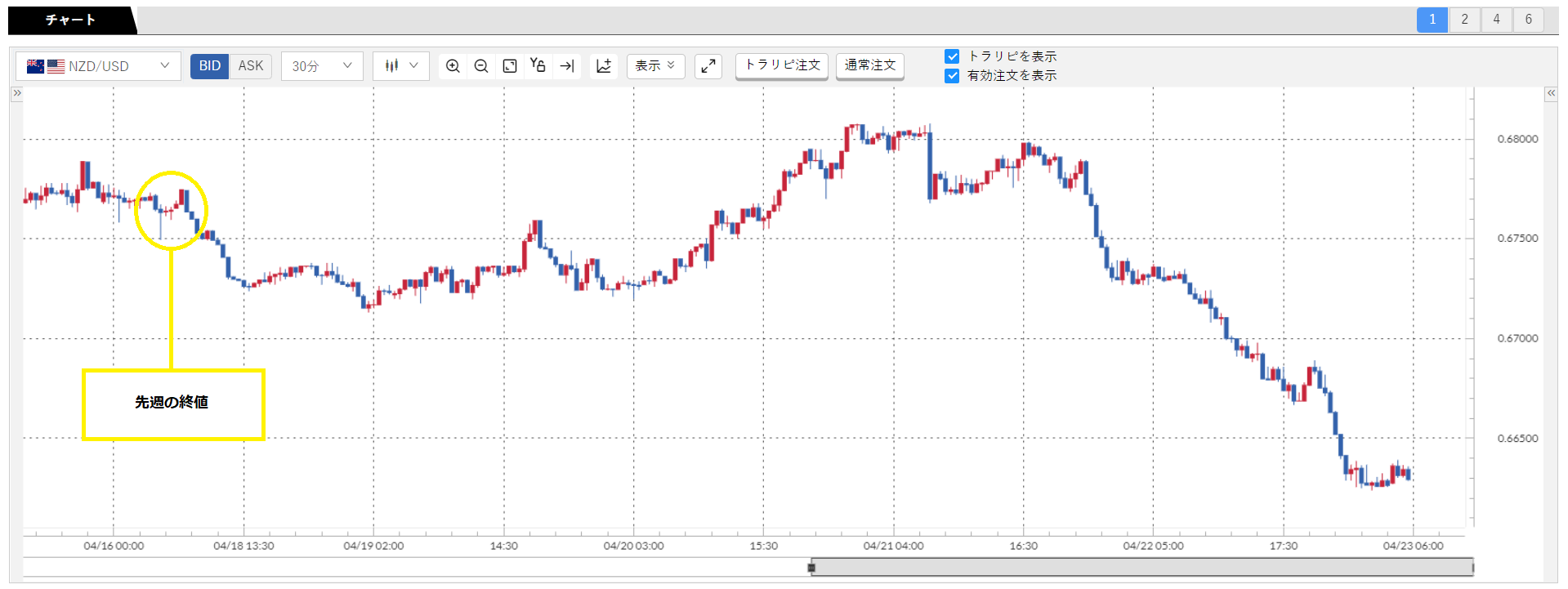Click the 15:30 time axis label
This screenshot has width=1568, height=589.
click(764, 546)
